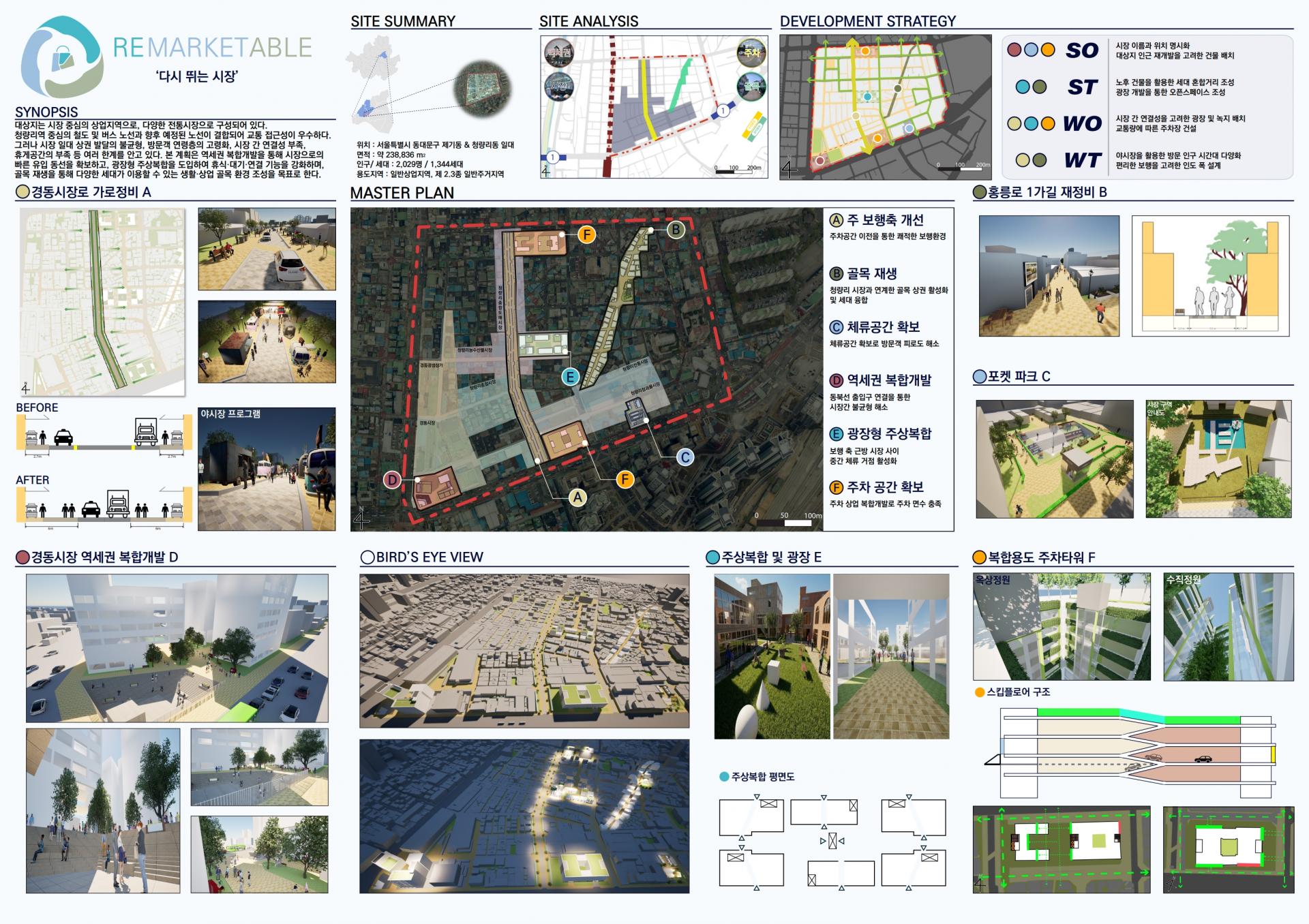Click the orange circle before 복합용도 주차타워 F
The height and width of the screenshot is (924, 1309).
pos(980,557)
